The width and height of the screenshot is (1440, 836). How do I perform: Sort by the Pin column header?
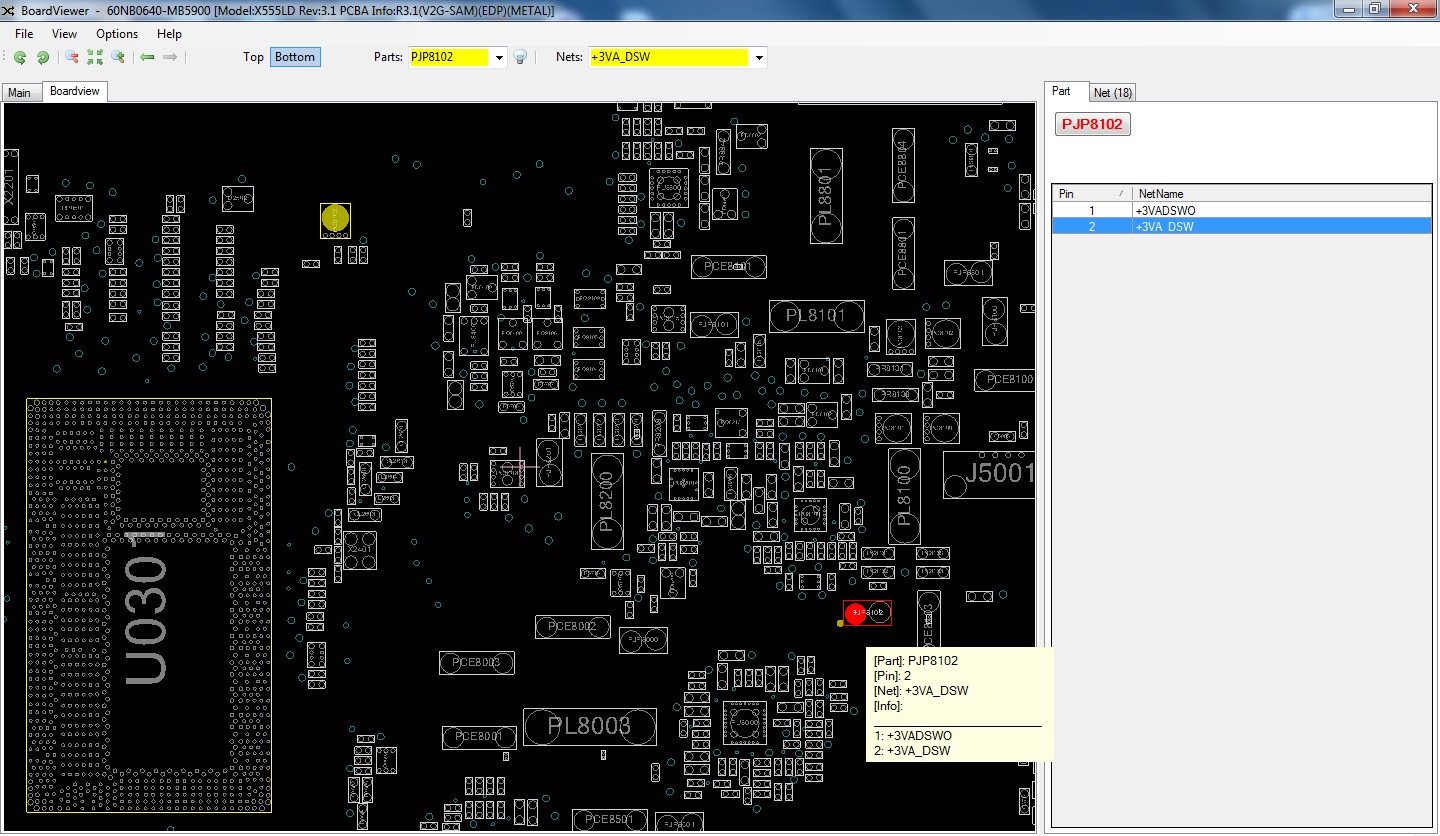[1090, 193]
